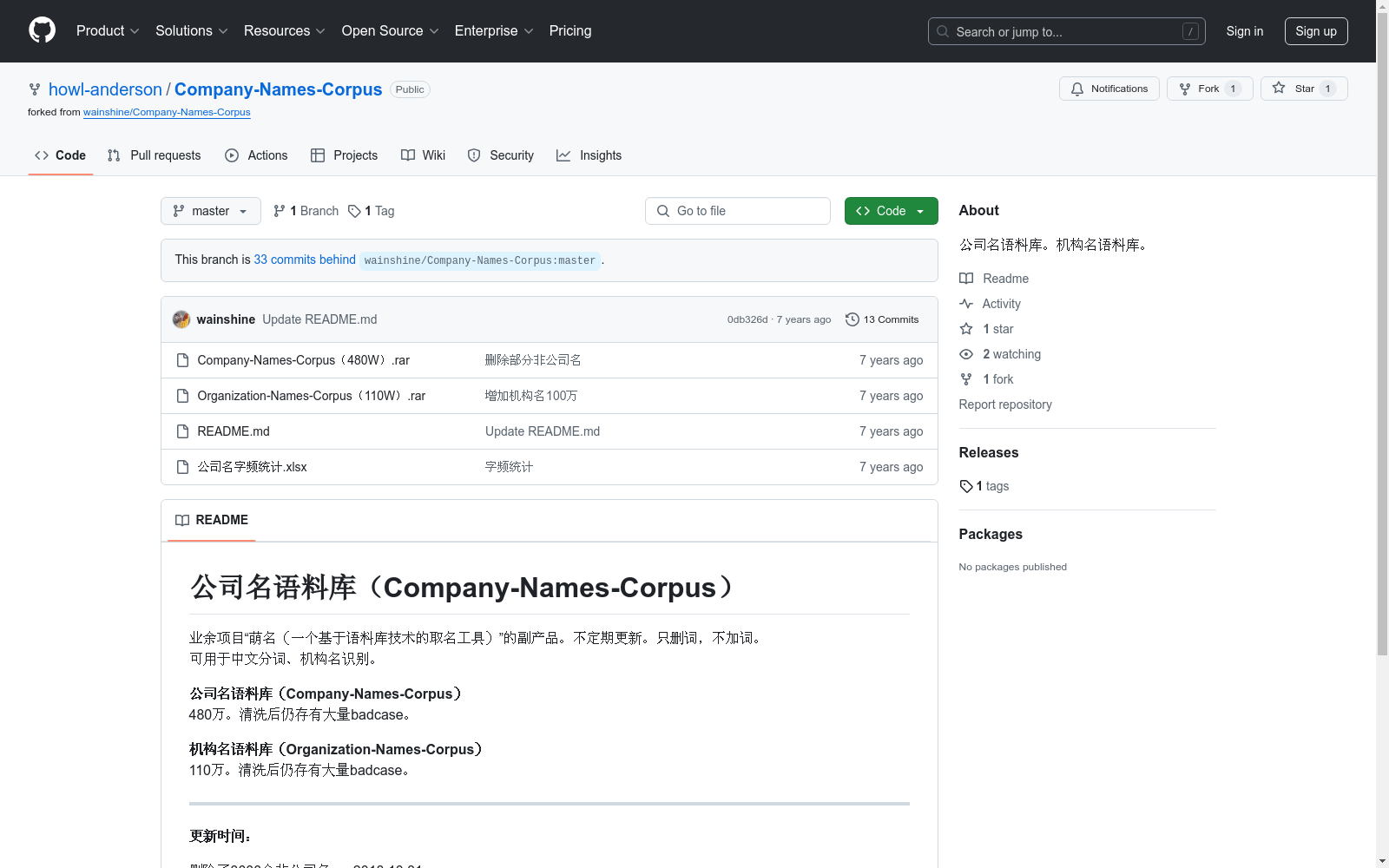Image resolution: width=1389 pixels, height=868 pixels.
Task: Open the master branch selector dropdown
Action: click(211, 211)
